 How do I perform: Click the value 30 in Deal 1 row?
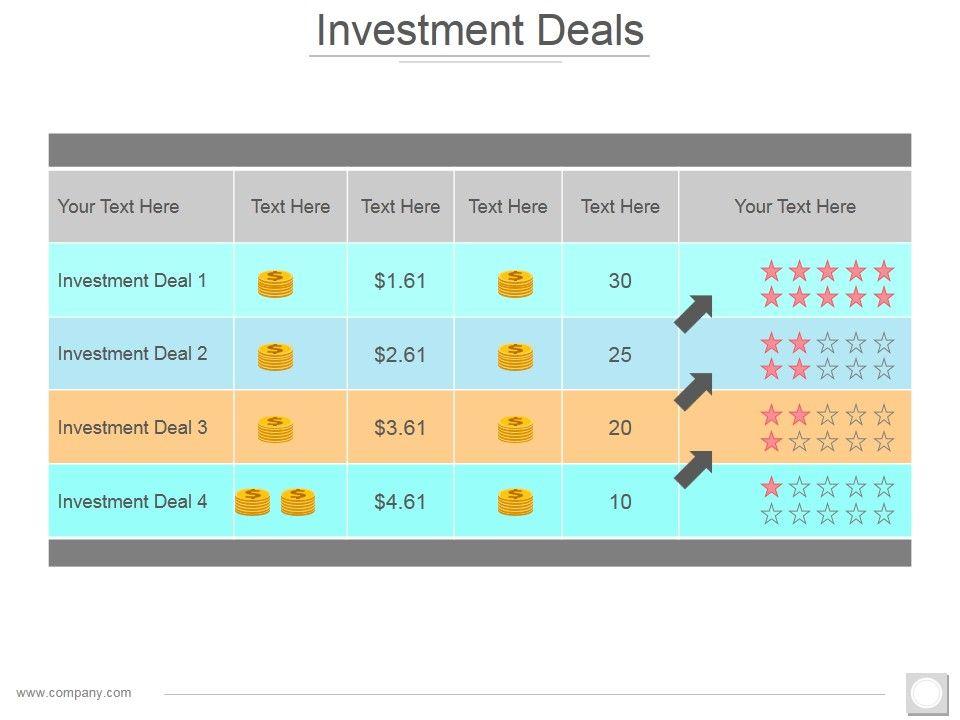[620, 281]
